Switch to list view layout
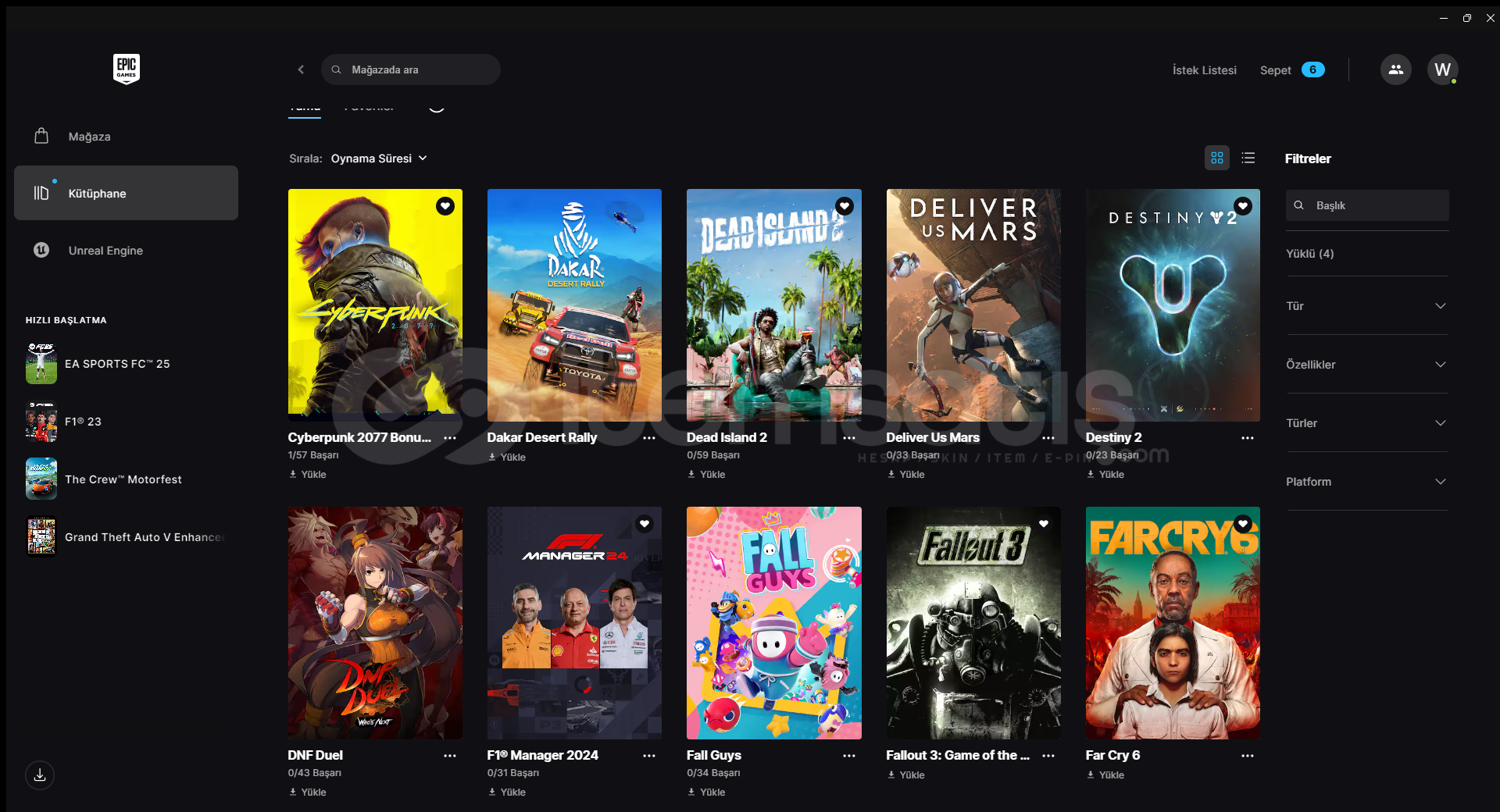 coord(1248,158)
